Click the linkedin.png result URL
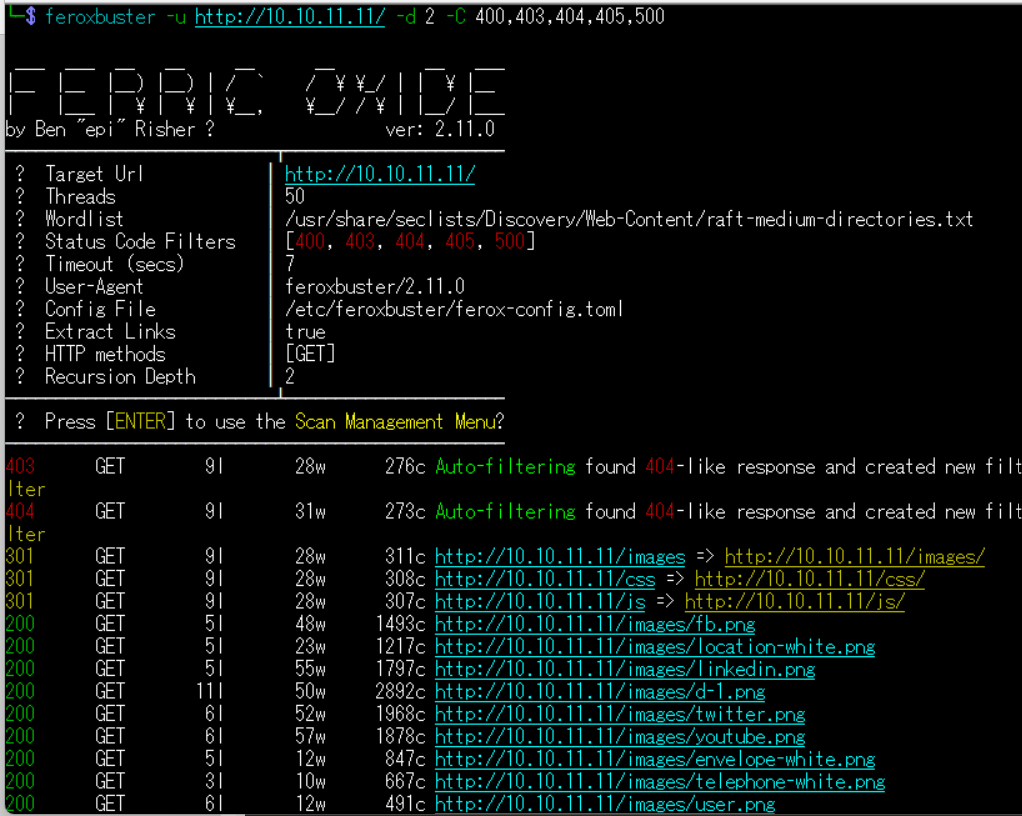 625,669
